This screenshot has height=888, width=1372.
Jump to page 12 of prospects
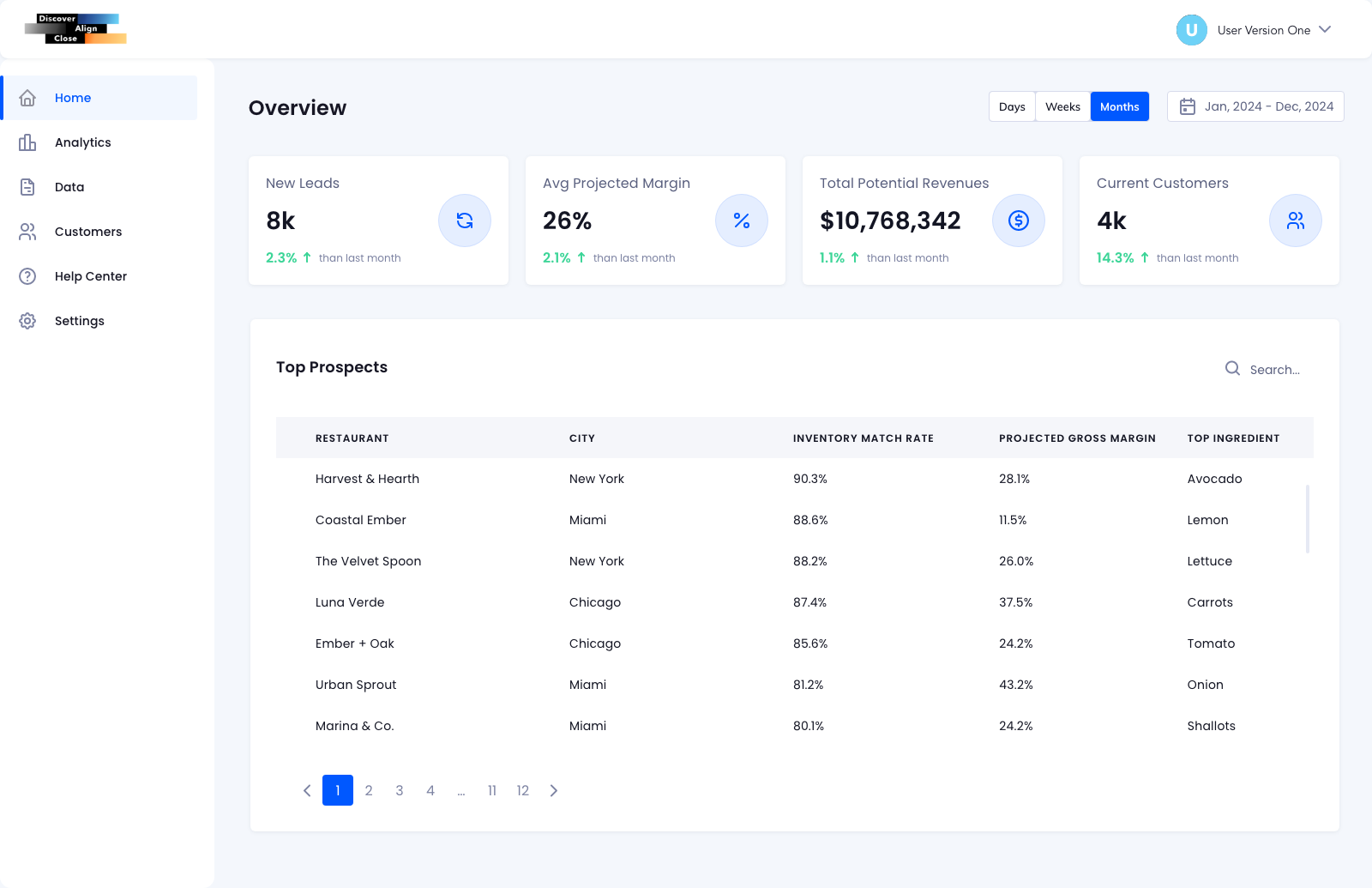click(522, 790)
